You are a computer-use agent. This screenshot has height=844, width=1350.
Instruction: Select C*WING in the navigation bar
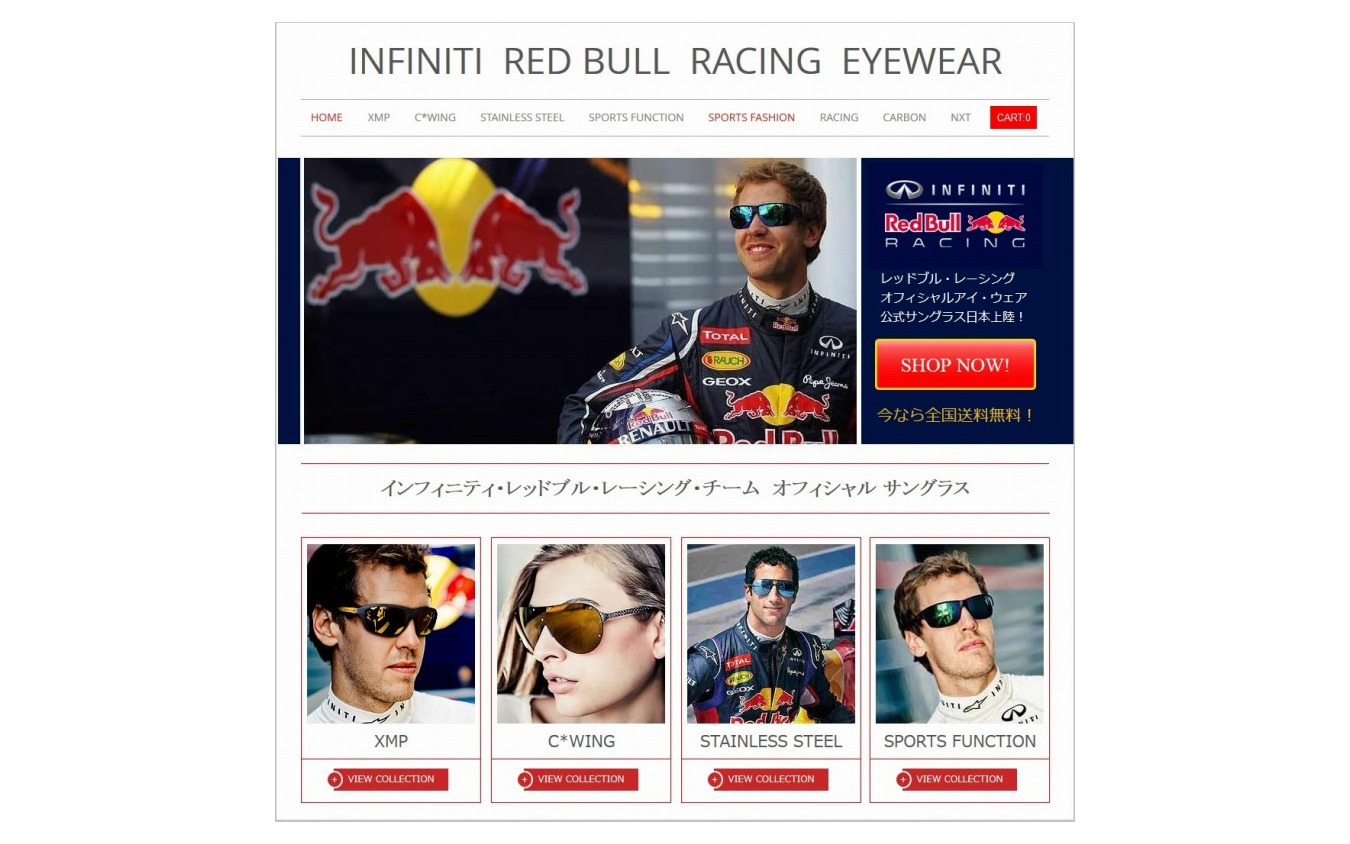coord(435,118)
